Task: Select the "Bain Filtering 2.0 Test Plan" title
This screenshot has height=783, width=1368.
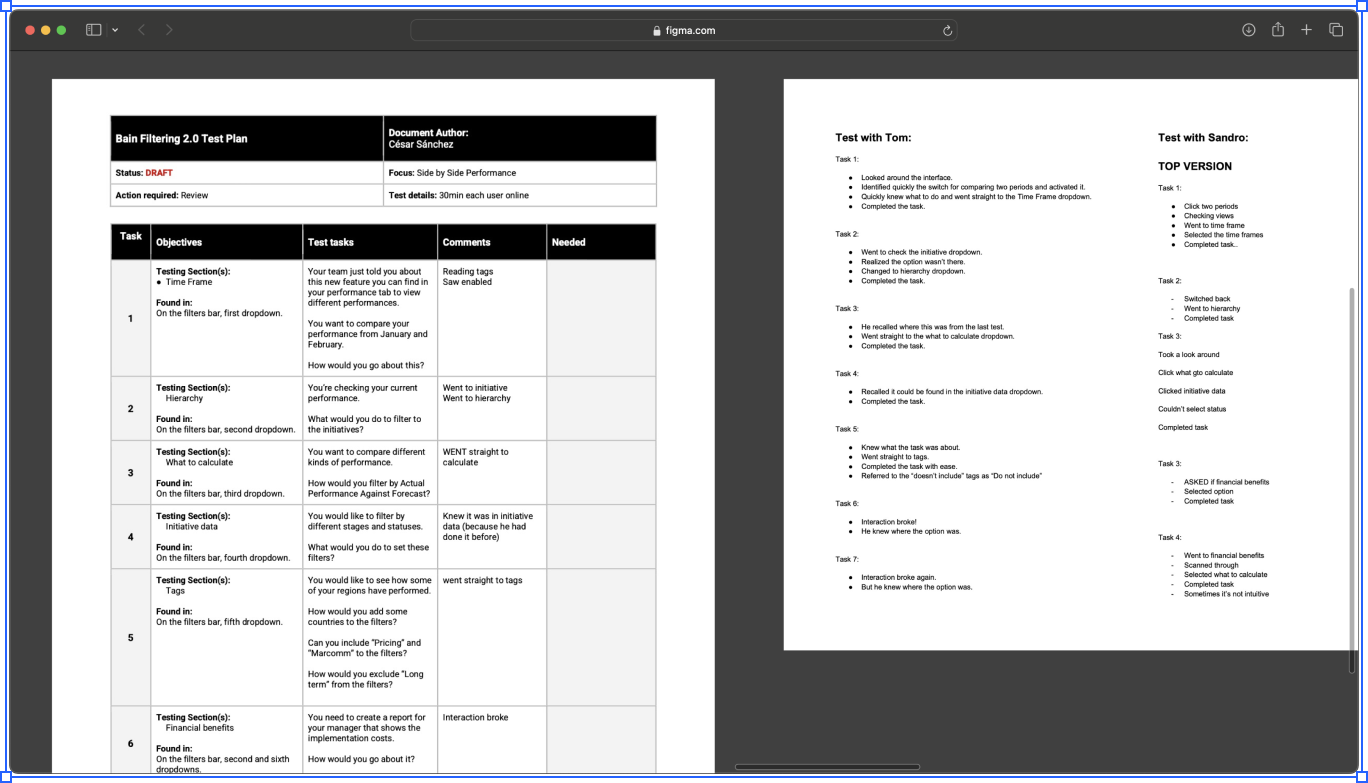Action: point(181,139)
